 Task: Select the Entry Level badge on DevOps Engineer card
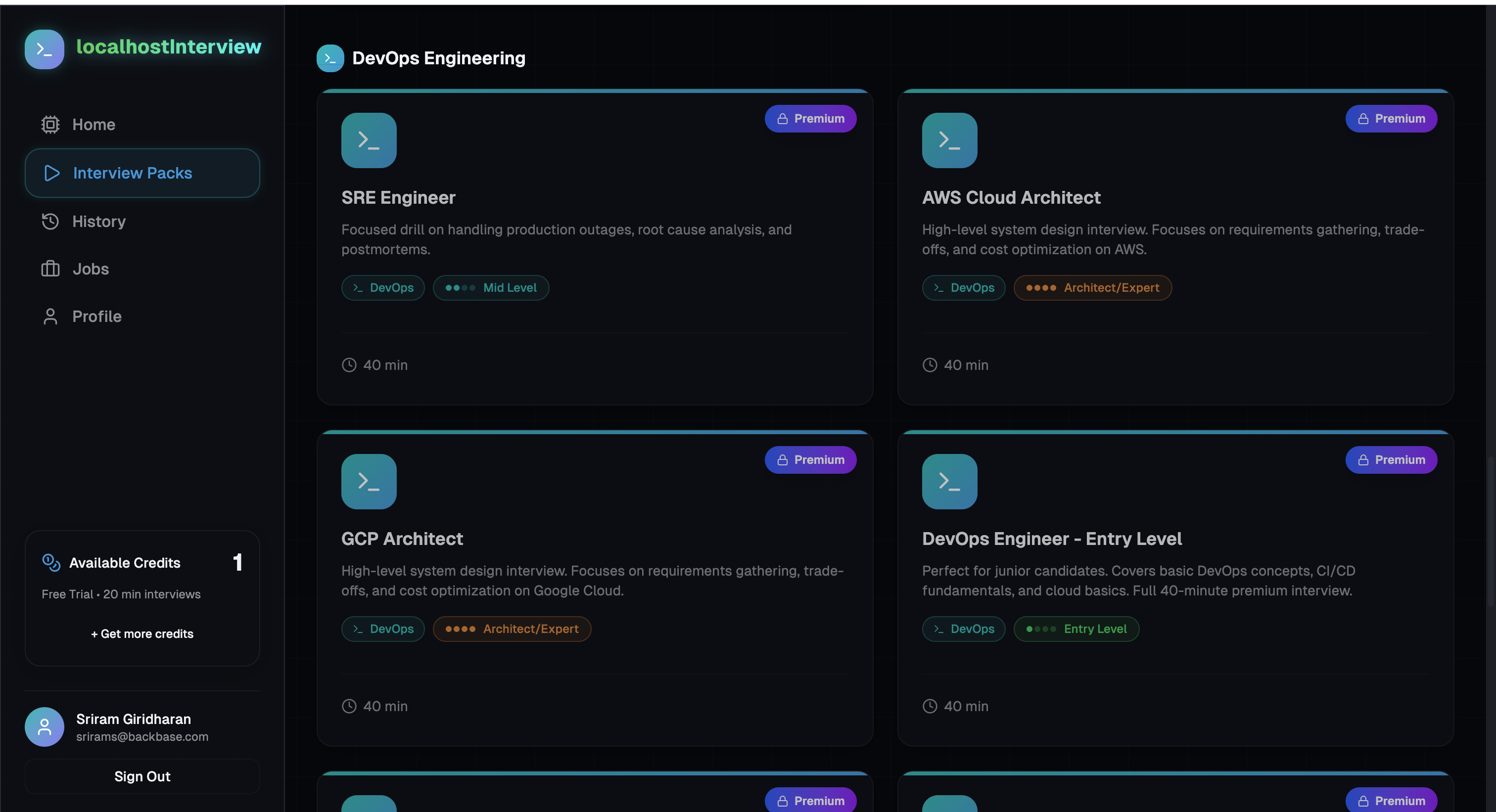[x=1075, y=629]
